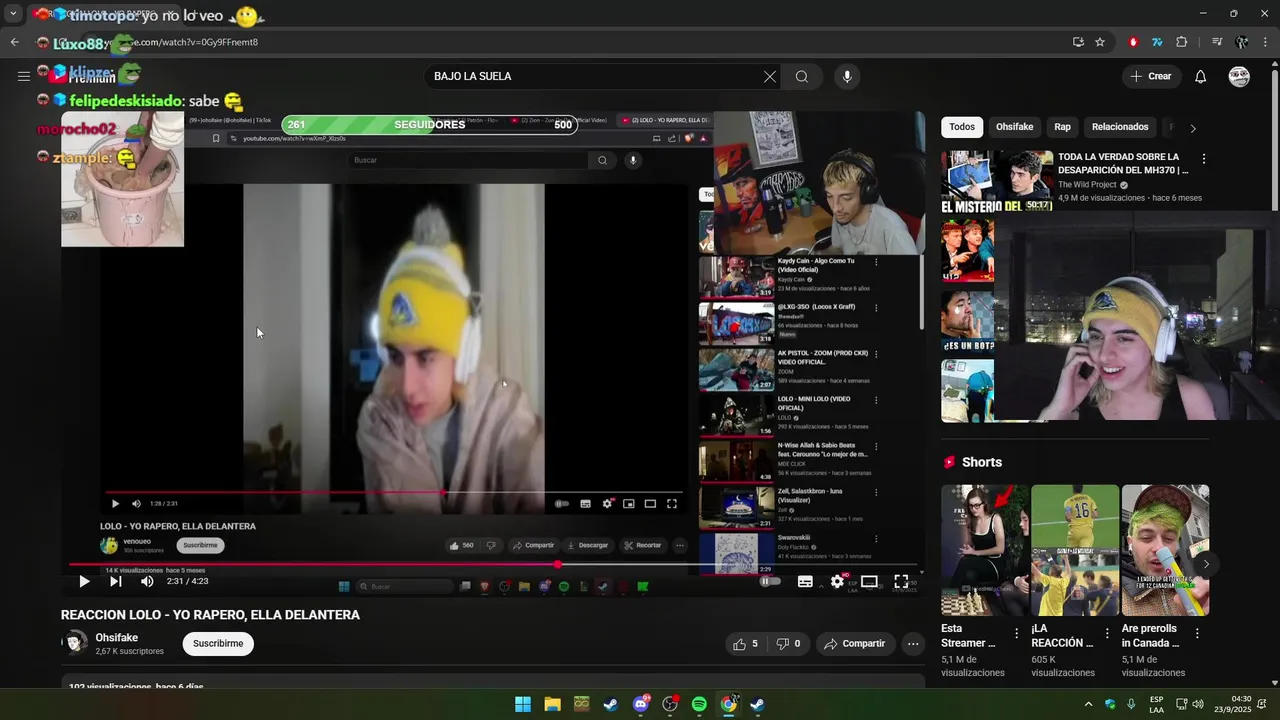
Task: Click the red adblock extension icon
Action: (1133, 42)
